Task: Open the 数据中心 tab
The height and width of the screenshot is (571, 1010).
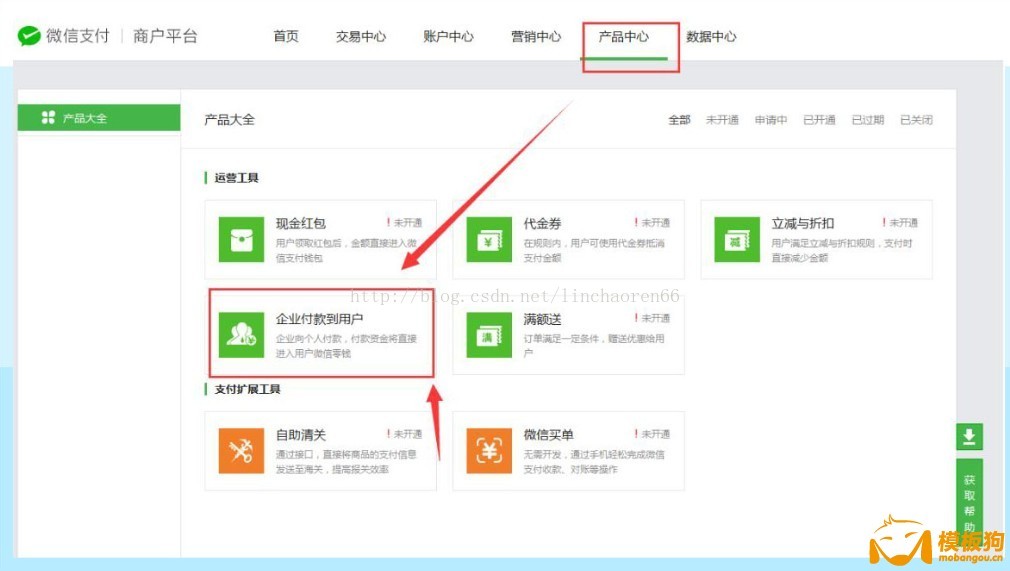Action: pos(711,36)
